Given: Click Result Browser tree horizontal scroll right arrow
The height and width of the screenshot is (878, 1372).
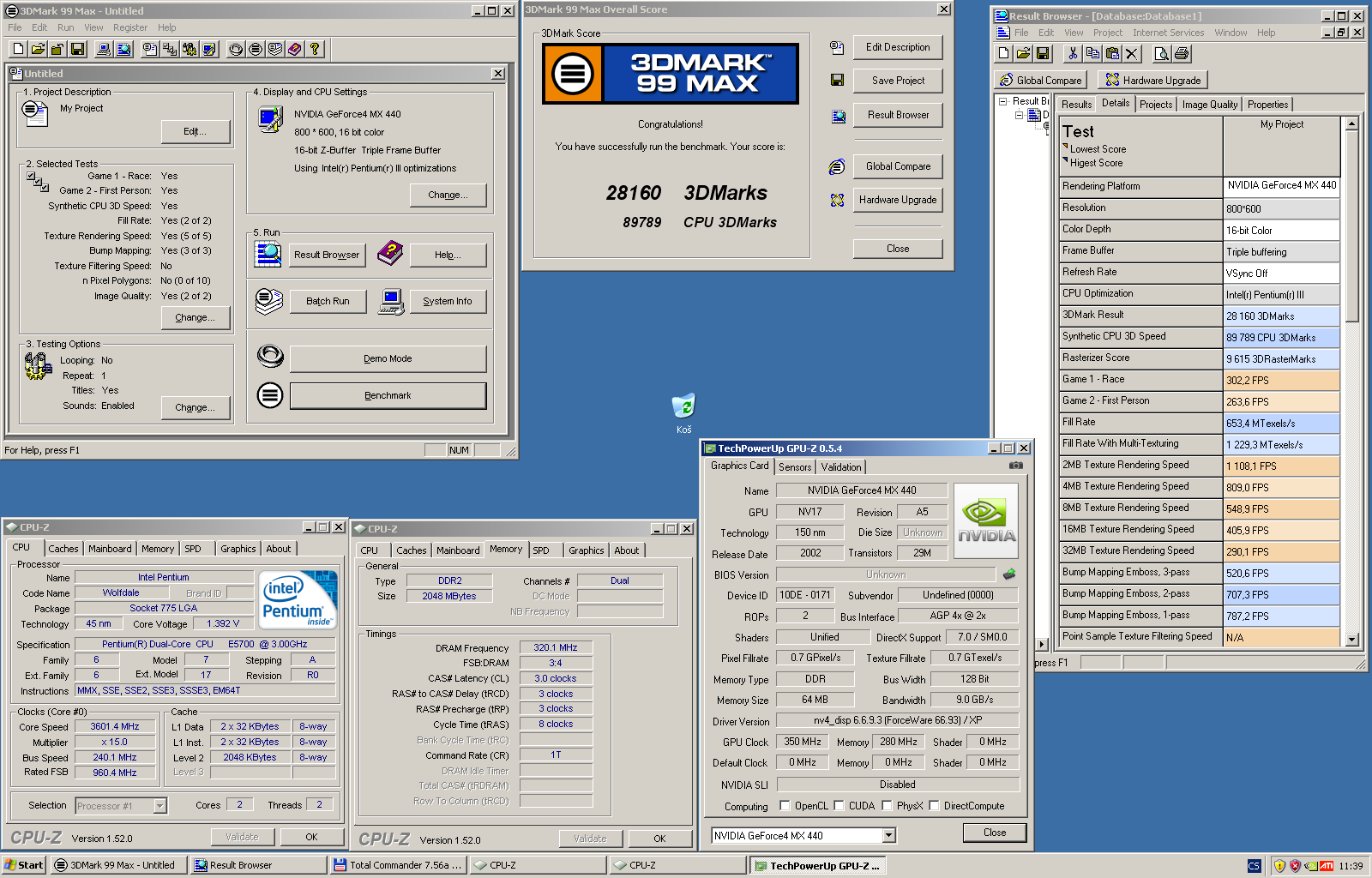Looking at the screenshot, I should (x=1042, y=644).
